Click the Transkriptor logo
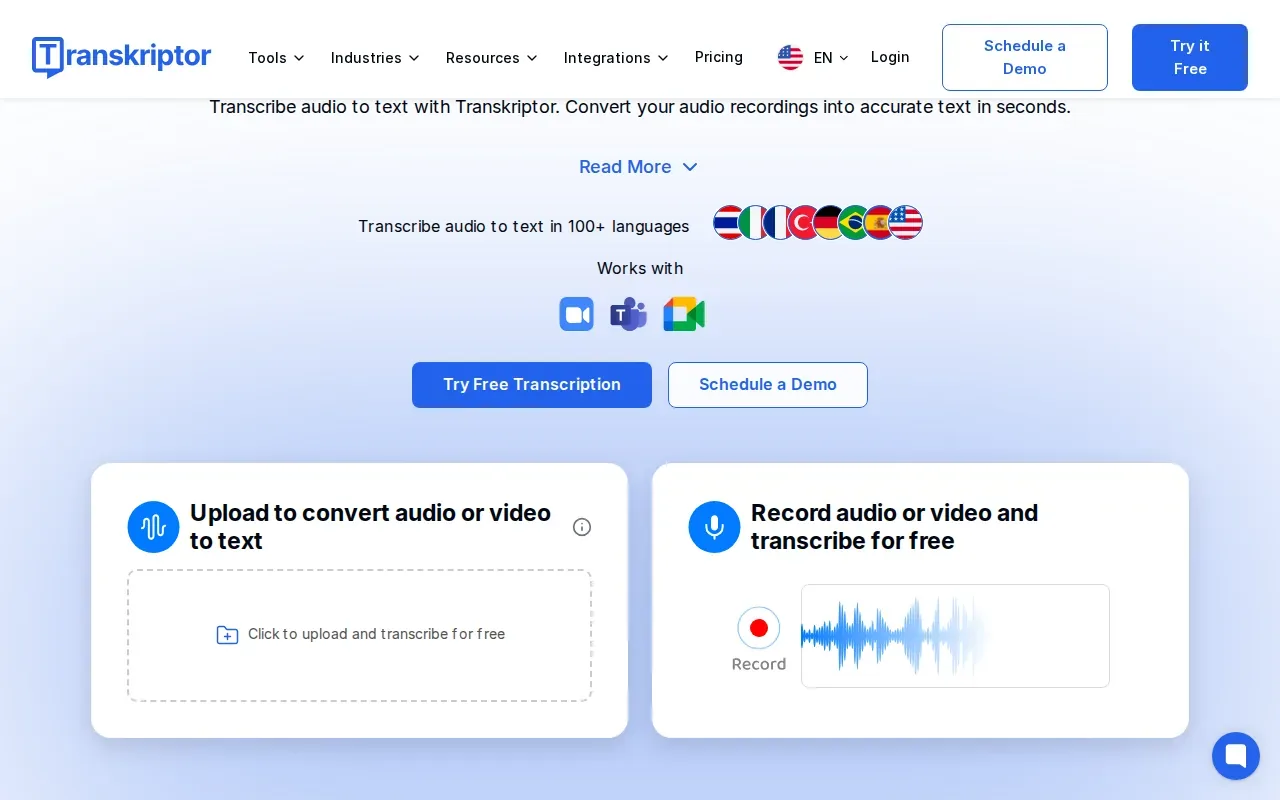The width and height of the screenshot is (1280, 800). click(121, 57)
